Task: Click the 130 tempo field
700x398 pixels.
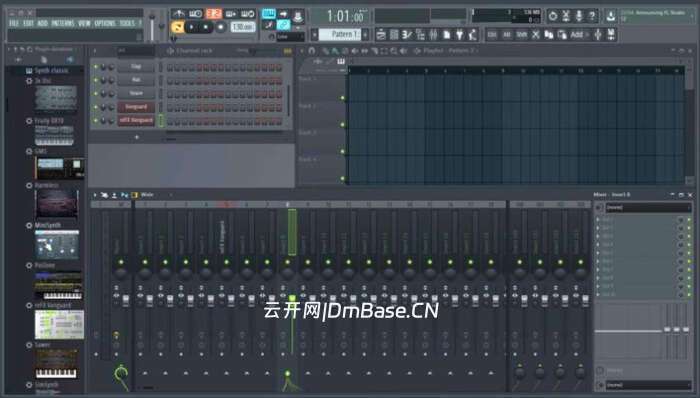Action: click(243, 27)
